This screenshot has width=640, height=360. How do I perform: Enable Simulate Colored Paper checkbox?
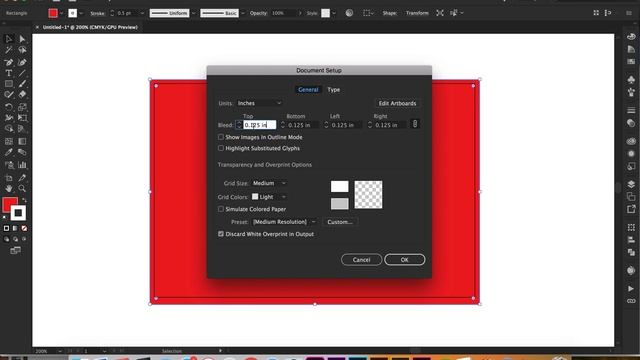[x=221, y=209]
